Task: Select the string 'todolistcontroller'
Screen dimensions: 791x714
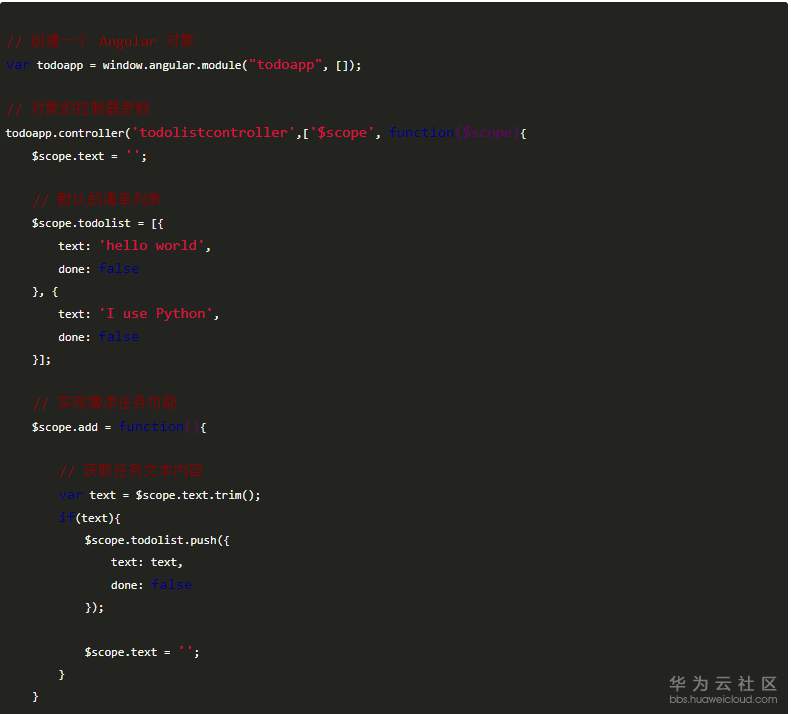Action: (x=213, y=133)
